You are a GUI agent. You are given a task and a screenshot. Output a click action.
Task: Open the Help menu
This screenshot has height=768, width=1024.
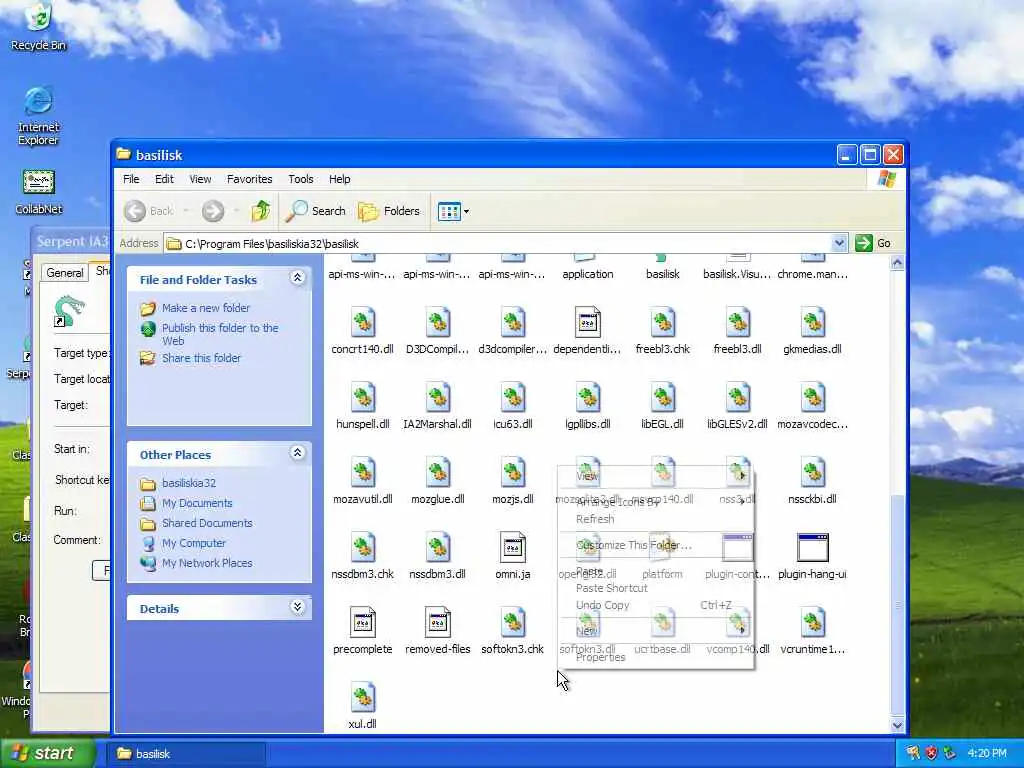click(x=339, y=179)
